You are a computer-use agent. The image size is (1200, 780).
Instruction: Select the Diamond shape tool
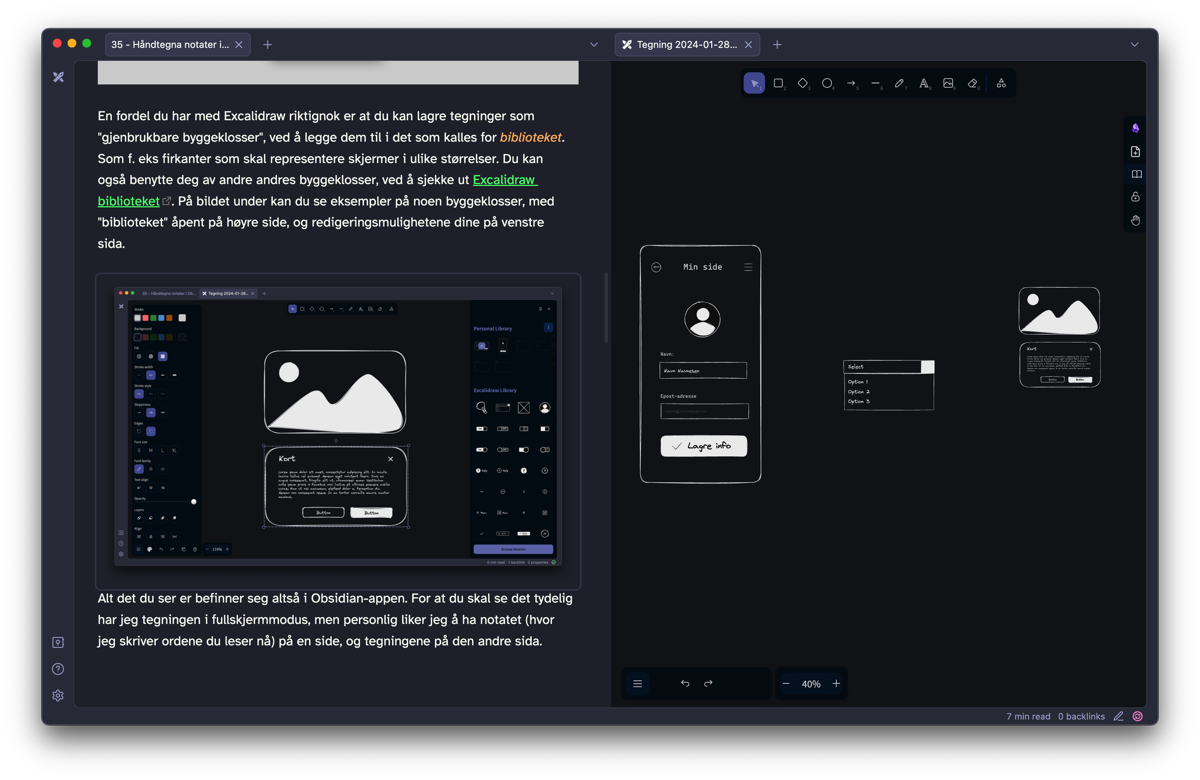coord(802,84)
